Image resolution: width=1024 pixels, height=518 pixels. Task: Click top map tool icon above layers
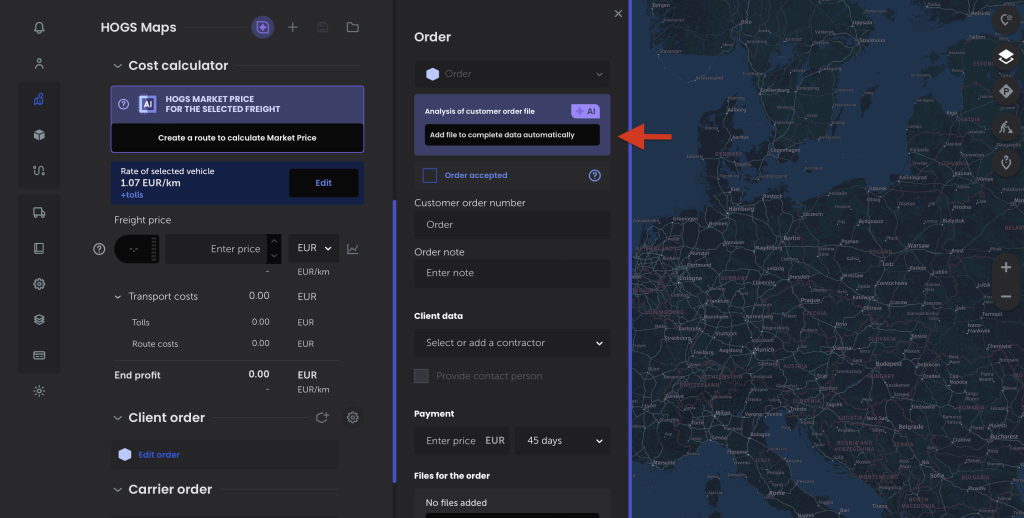[1006, 20]
